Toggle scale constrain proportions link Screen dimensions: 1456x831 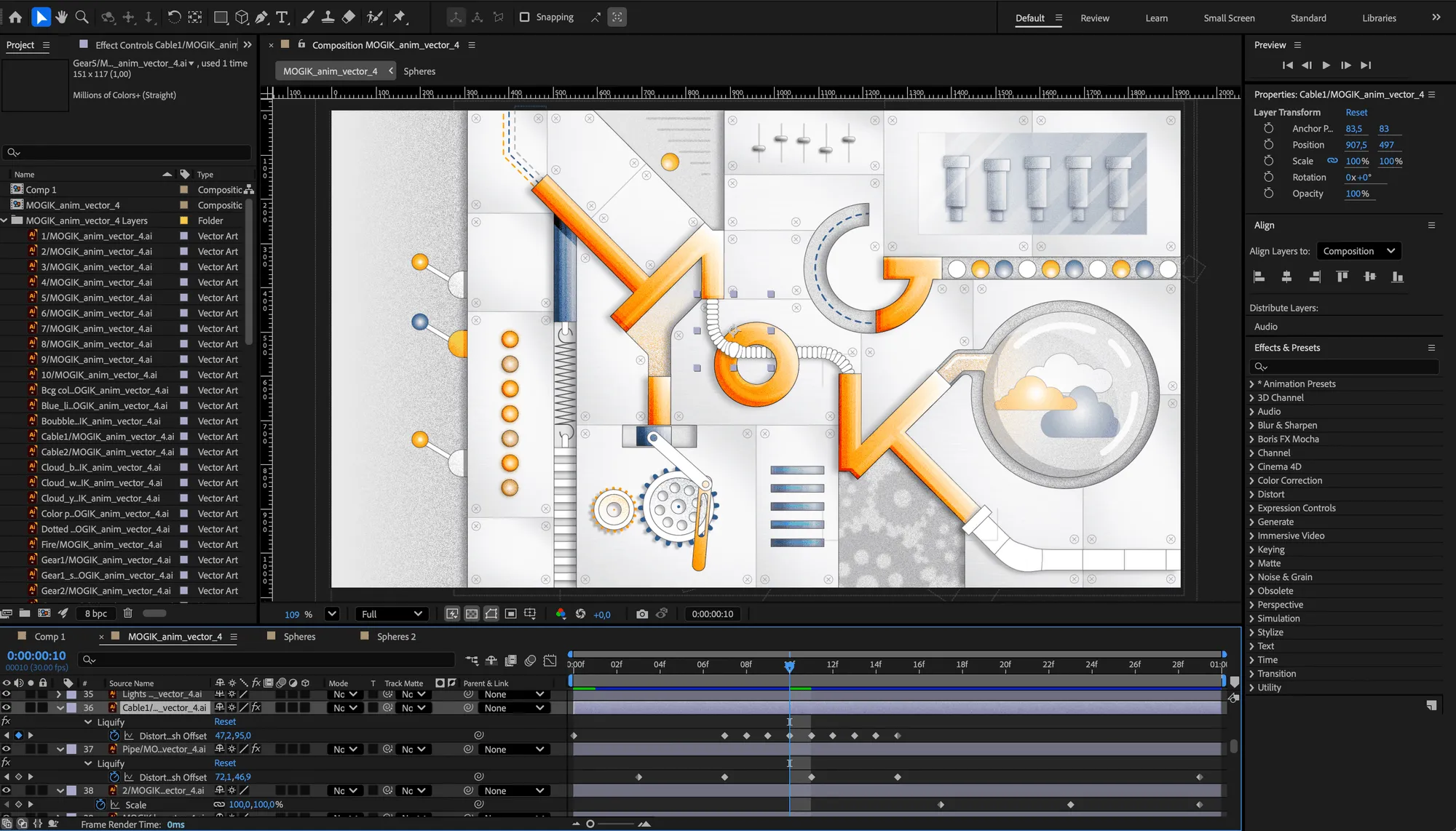[x=1332, y=161]
